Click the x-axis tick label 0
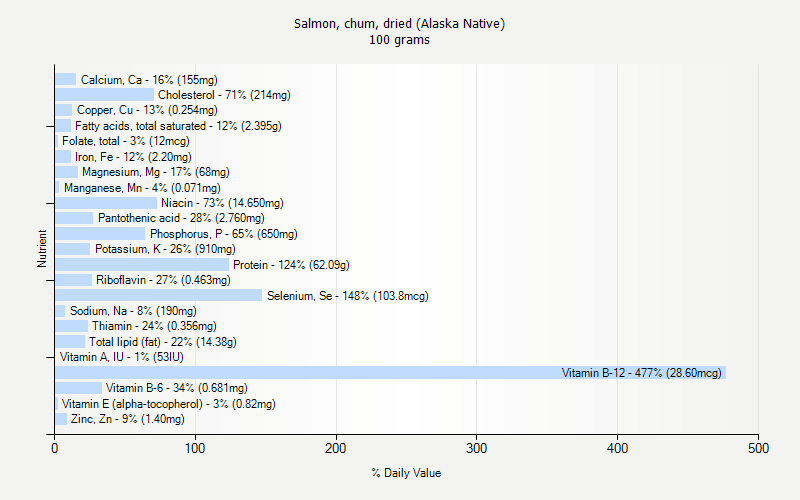The height and width of the screenshot is (500, 800). point(55,448)
